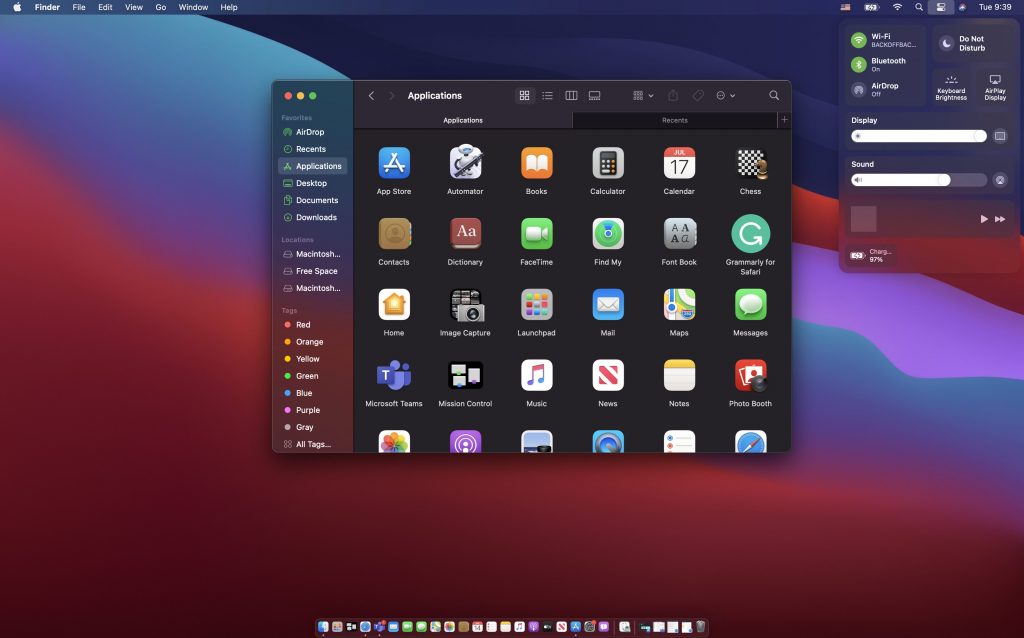Open display options beside the Display slider

coord(1000,136)
